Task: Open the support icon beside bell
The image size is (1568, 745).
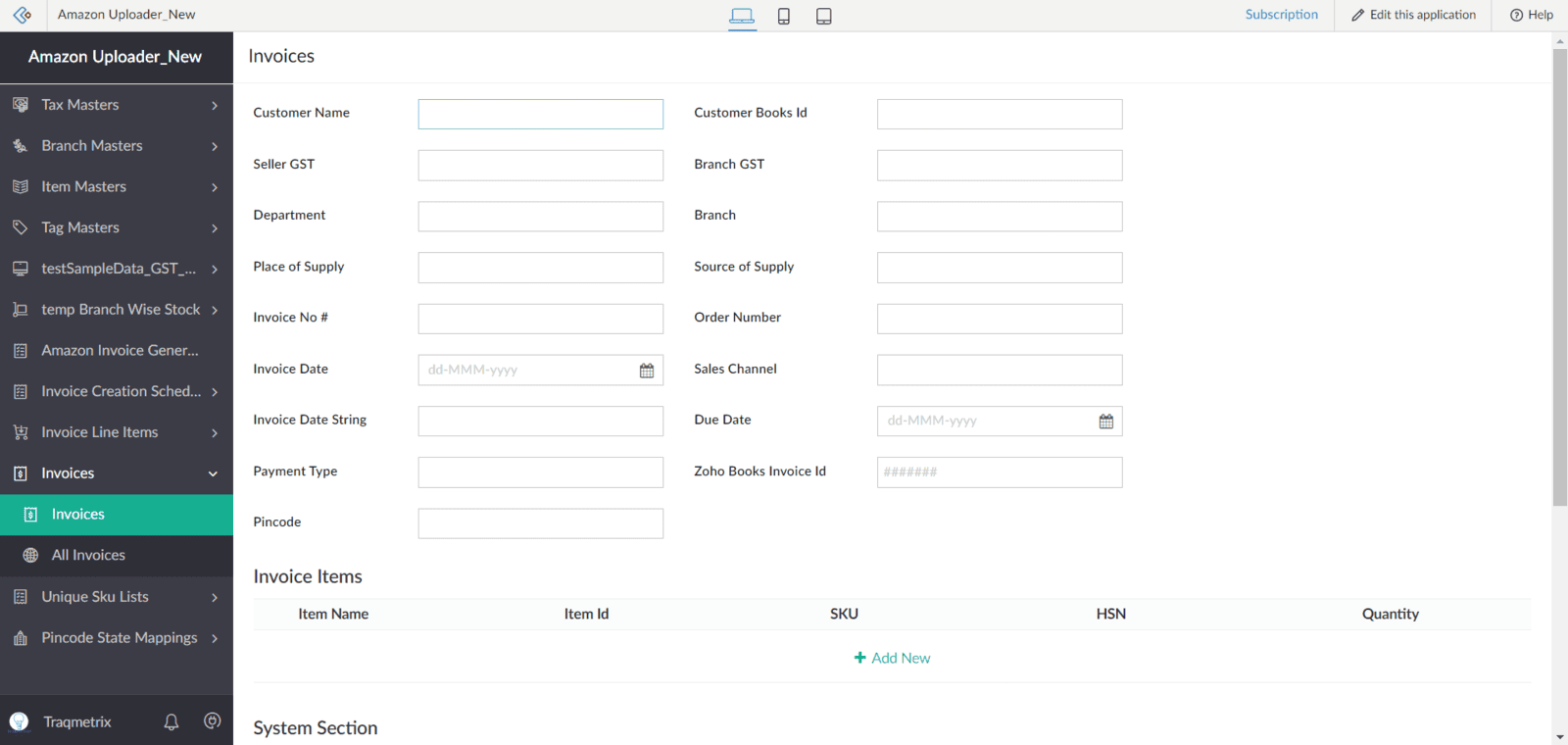Action: (x=212, y=720)
